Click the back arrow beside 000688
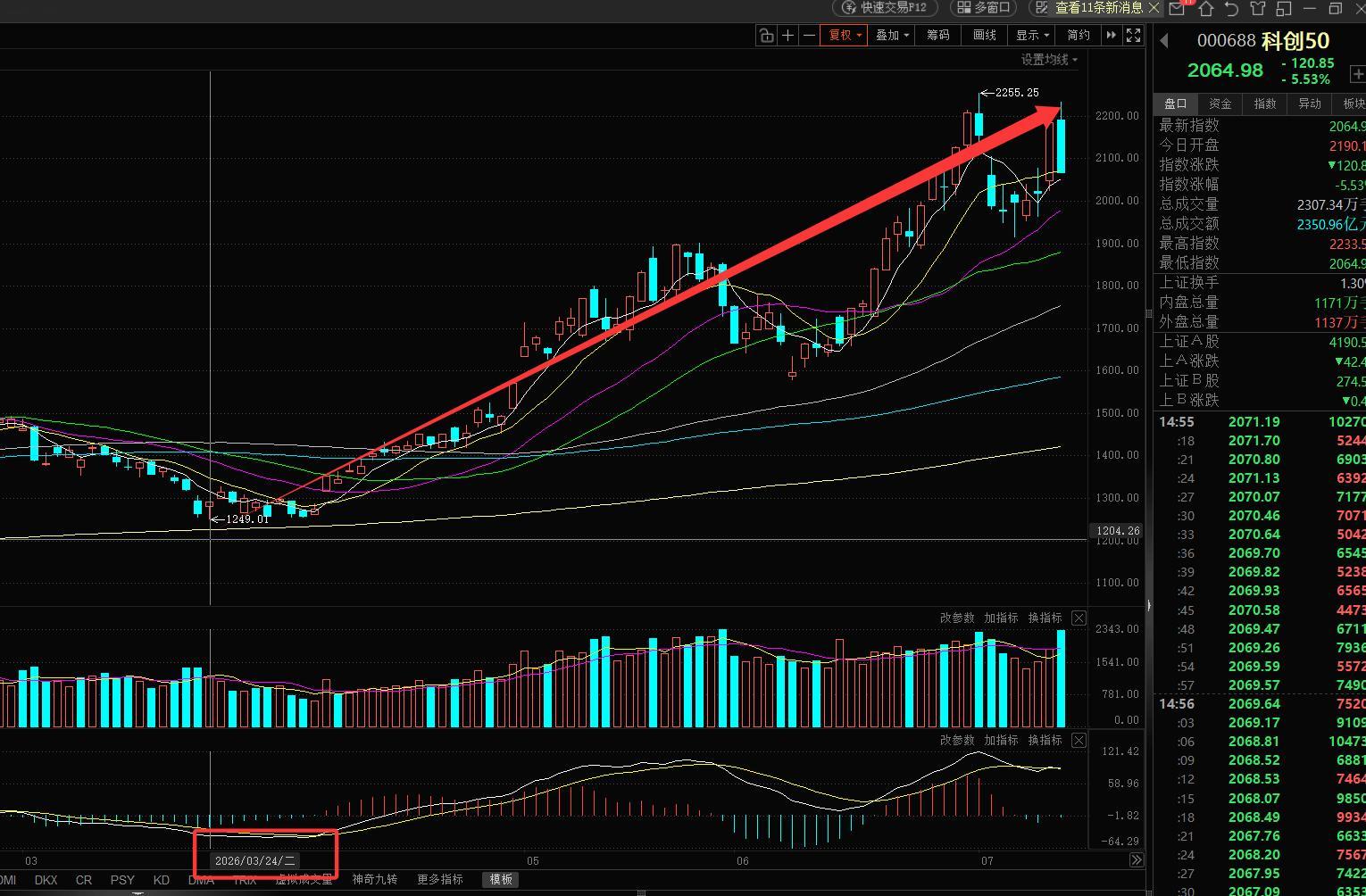The height and width of the screenshot is (896, 1366). [x=1164, y=40]
